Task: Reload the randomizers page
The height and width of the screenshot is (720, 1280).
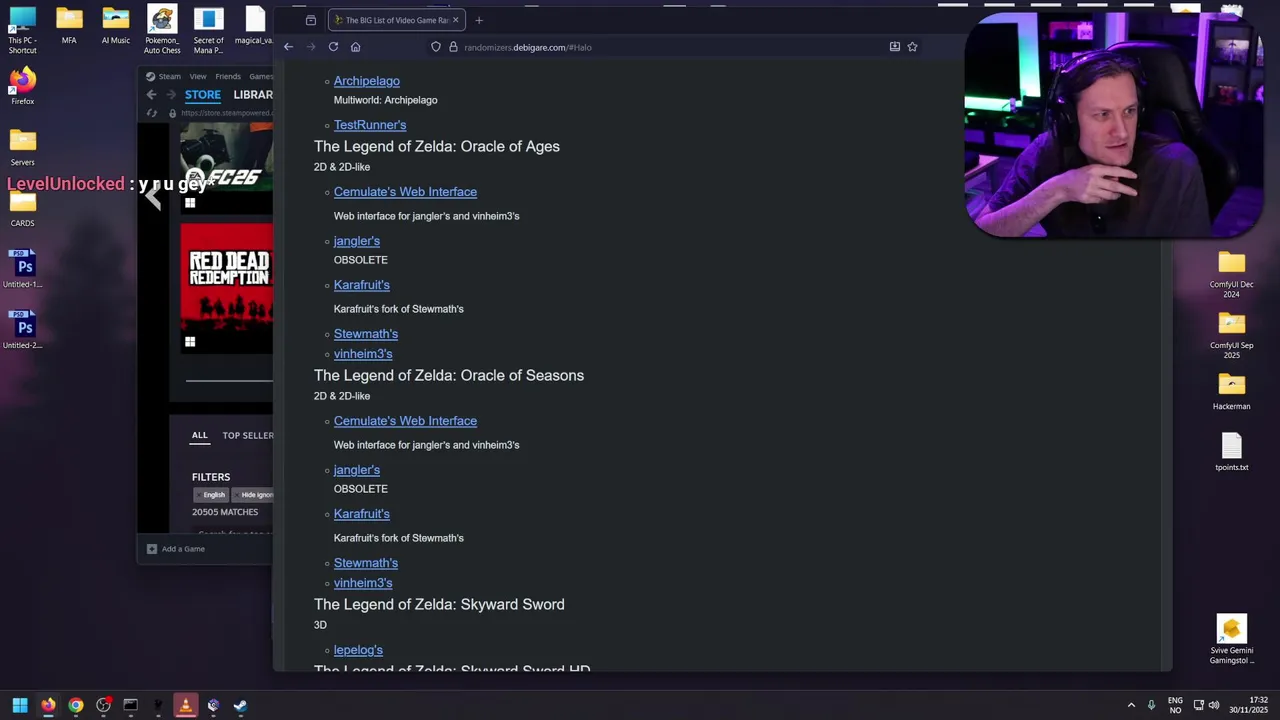Action: point(333,47)
